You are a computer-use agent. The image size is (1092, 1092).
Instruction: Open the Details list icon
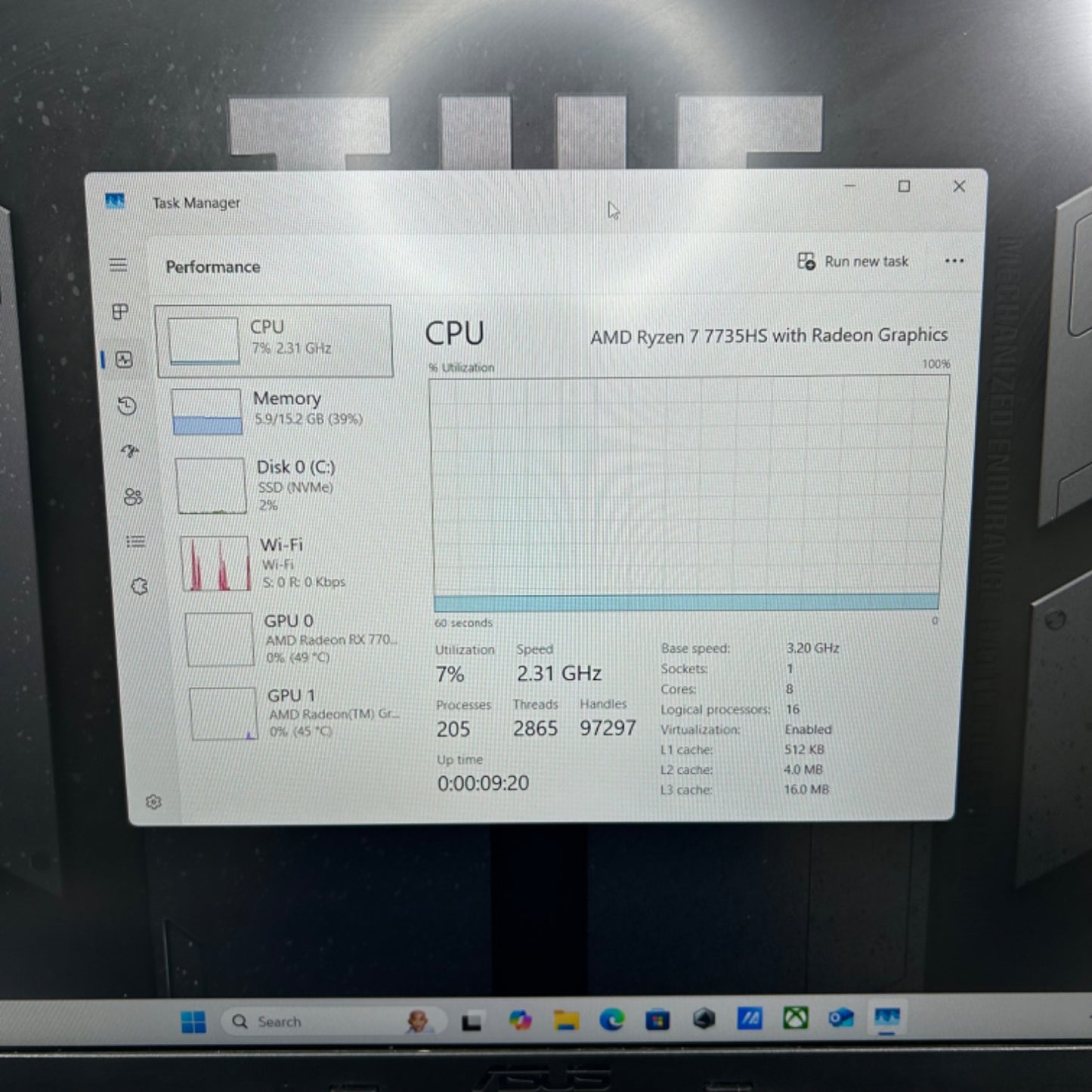pyautogui.click(x=136, y=541)
